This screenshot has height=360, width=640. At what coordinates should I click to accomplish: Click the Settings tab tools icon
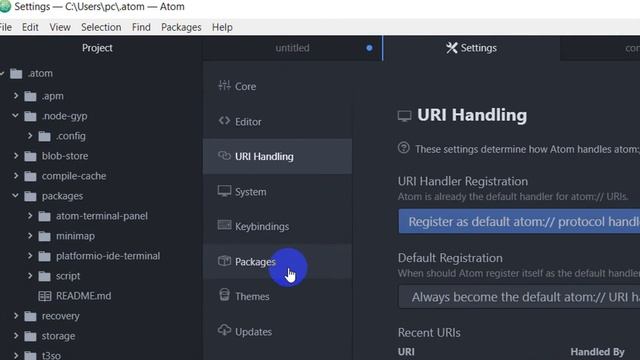click(x=451, y=48)
